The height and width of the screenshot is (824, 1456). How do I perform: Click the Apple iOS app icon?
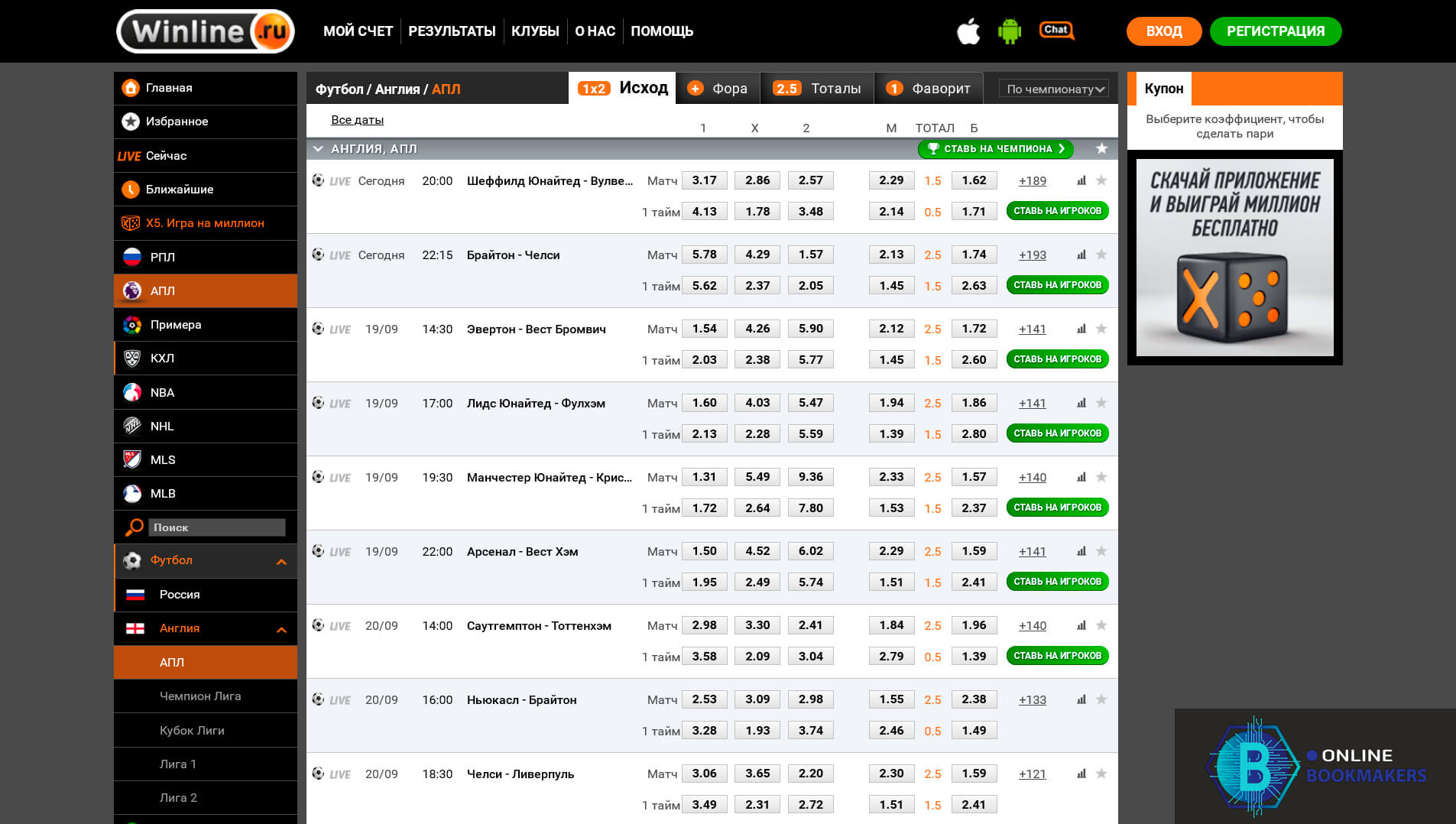pos(968,31)
